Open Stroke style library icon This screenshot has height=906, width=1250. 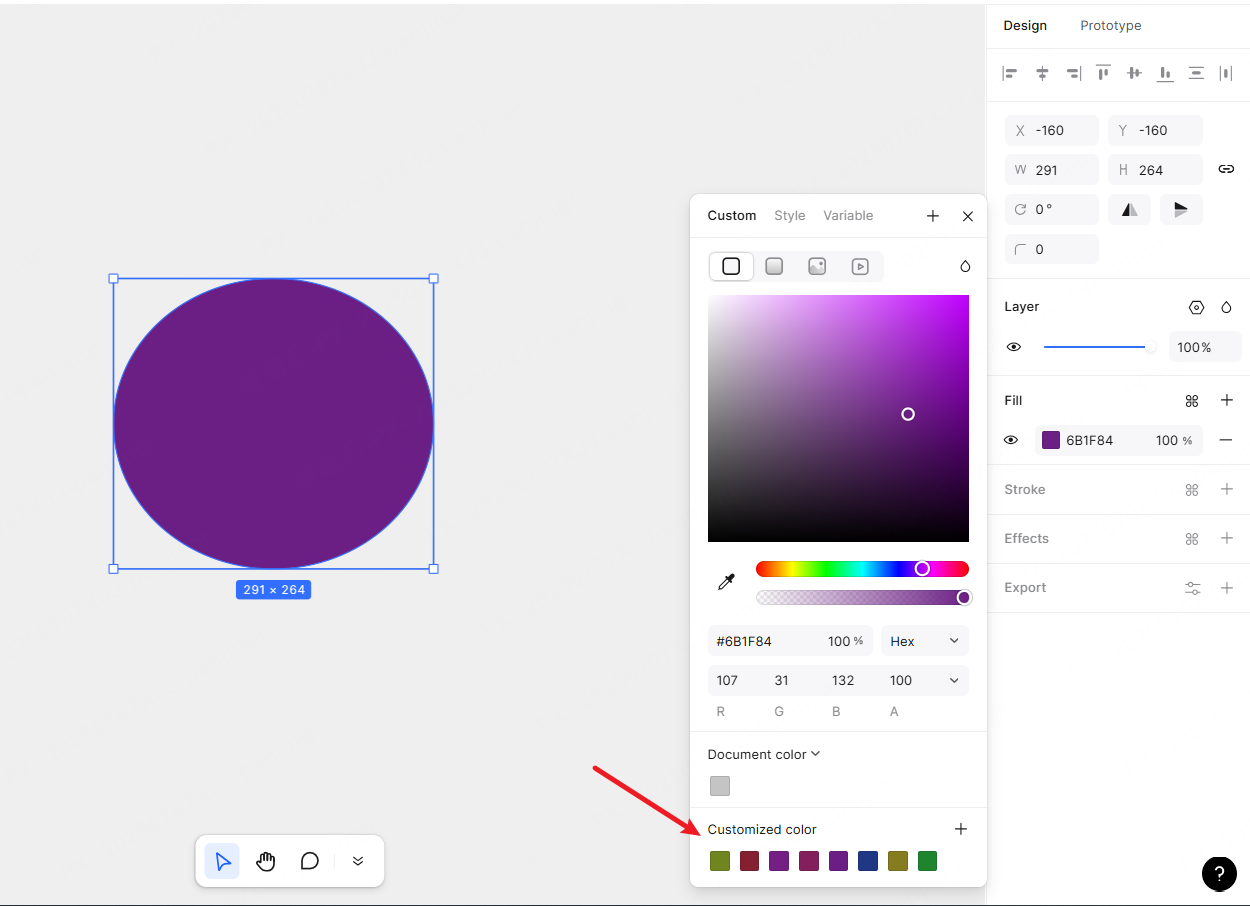1192,489
